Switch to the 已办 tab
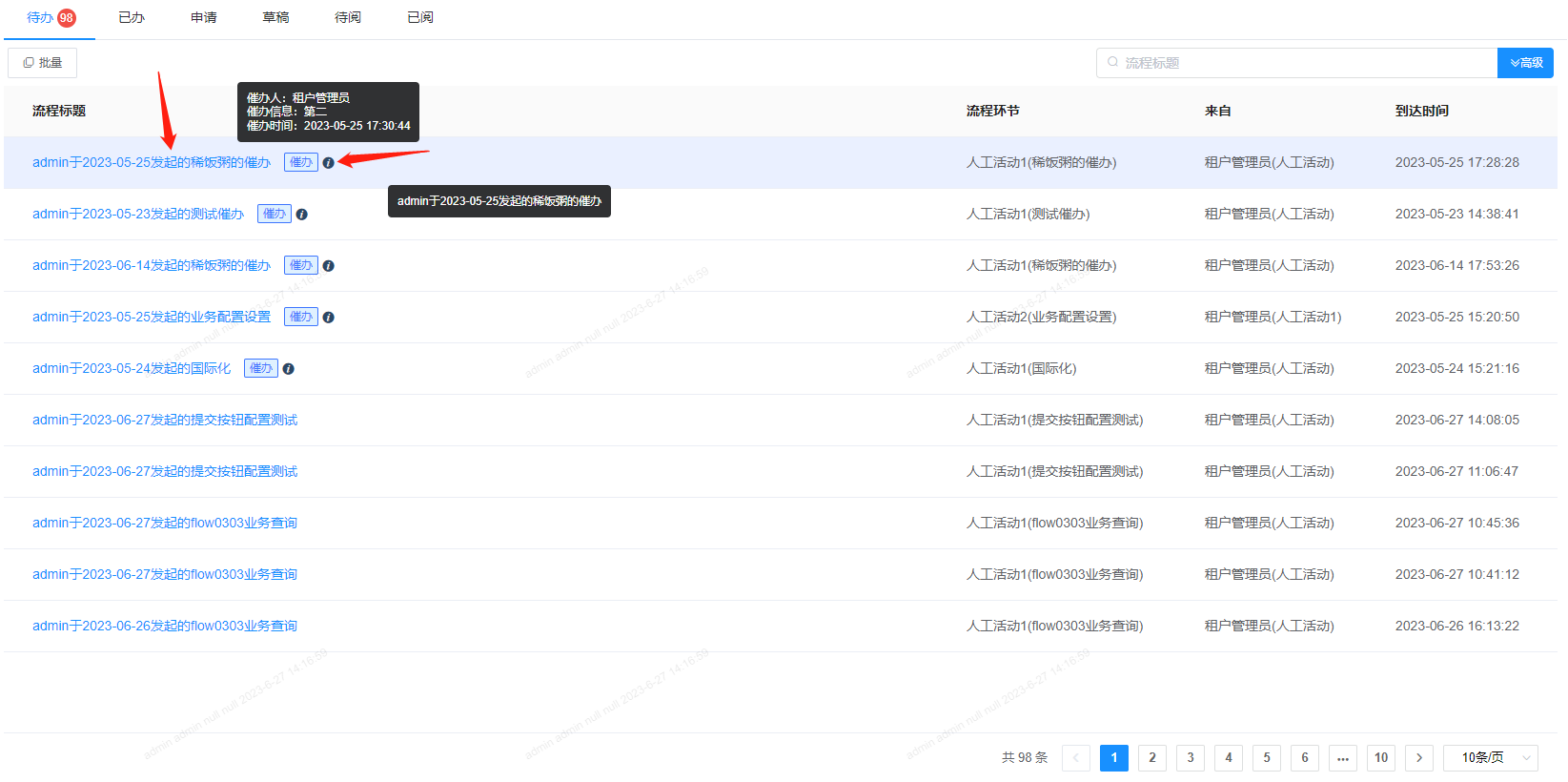The image size is (1568, 782). click(x=132, y=17)
